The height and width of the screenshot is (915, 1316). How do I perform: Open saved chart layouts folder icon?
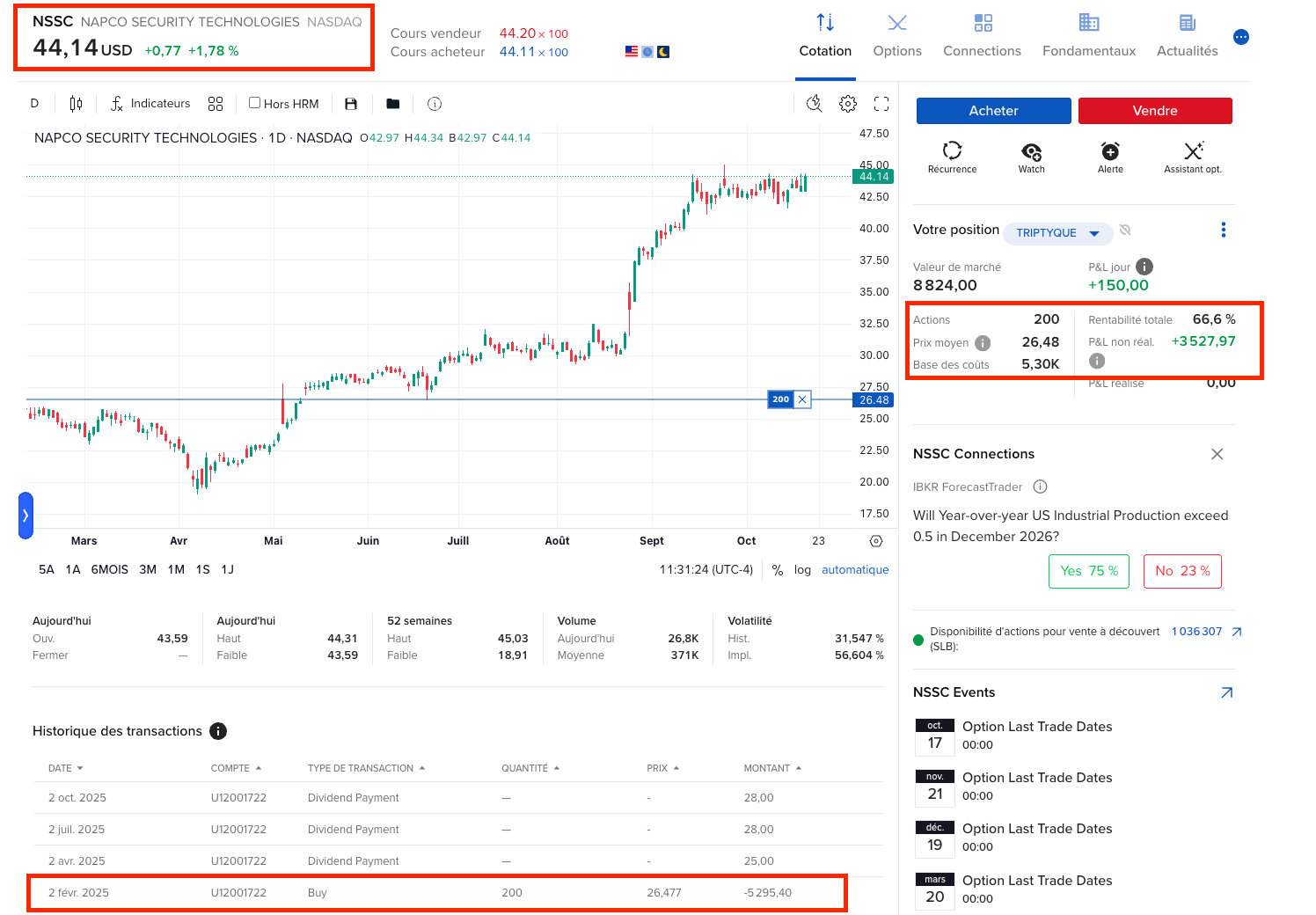[x=393, y=104]
